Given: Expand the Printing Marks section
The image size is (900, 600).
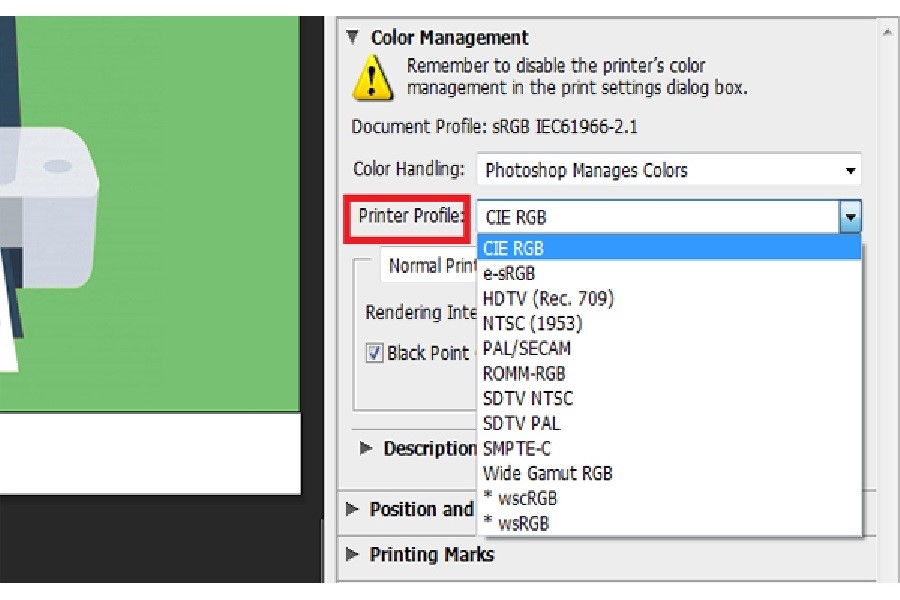Looking at the screenshot, I should [352, 554].
